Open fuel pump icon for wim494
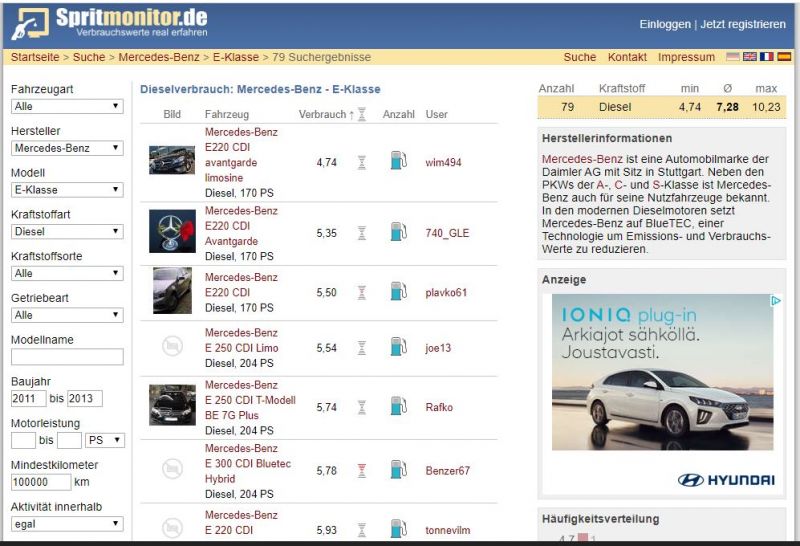 [x=398, y=160]
